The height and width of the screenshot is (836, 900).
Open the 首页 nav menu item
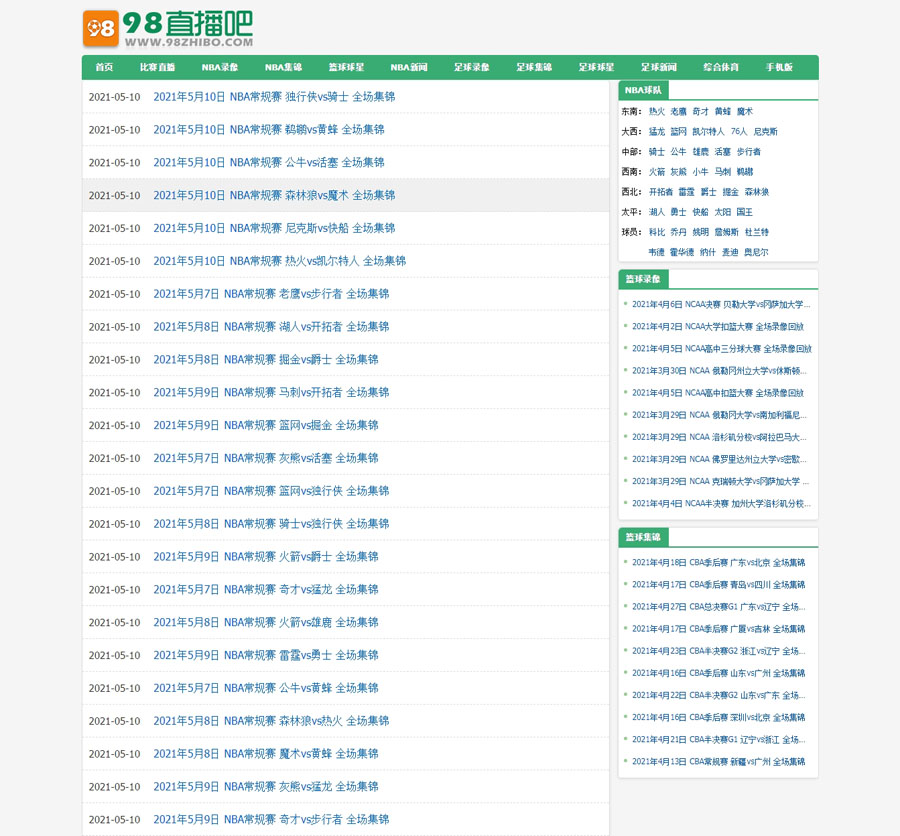click(104, 68)
